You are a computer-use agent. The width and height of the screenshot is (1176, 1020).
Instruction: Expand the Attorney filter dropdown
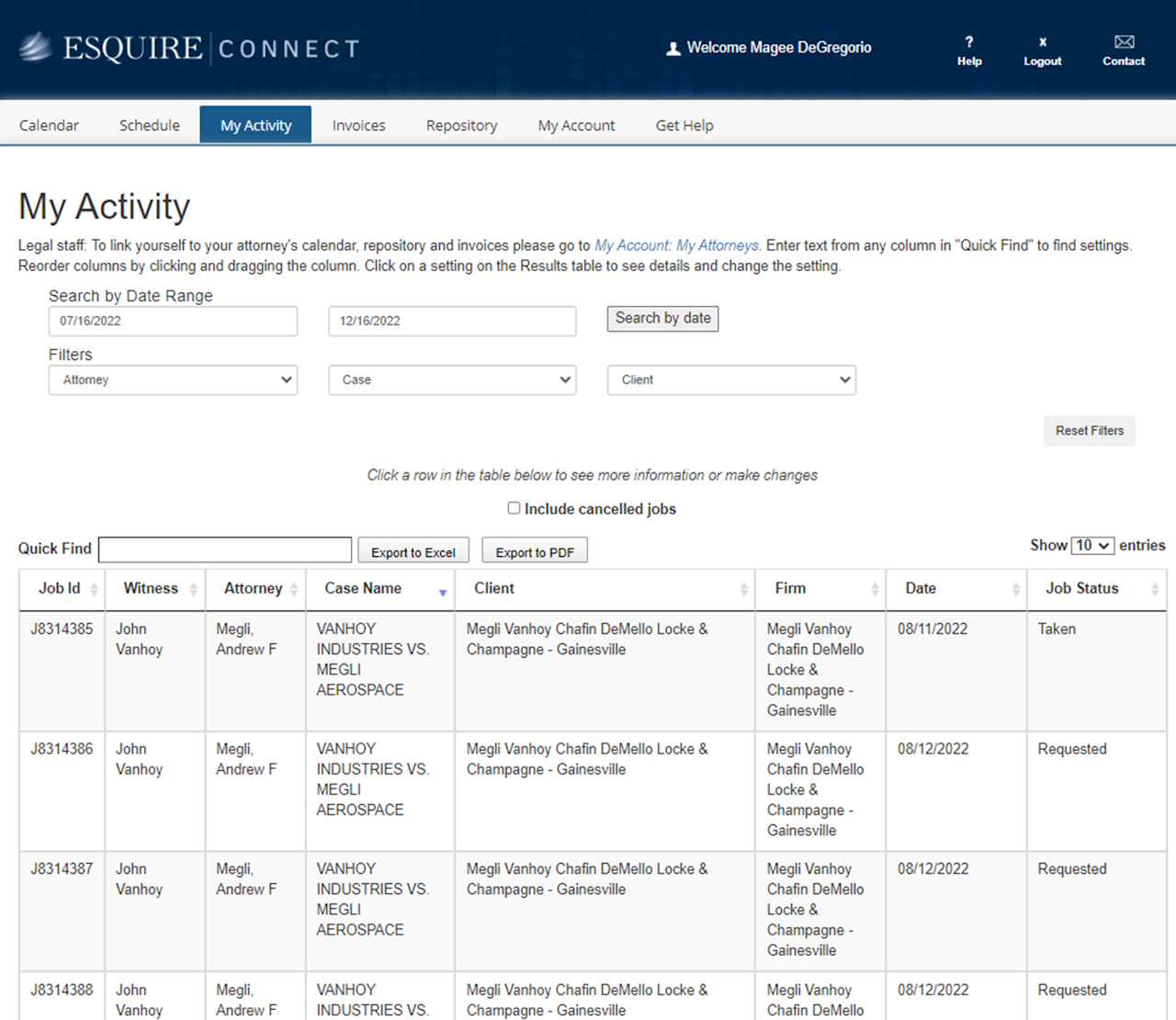point(173,380)
